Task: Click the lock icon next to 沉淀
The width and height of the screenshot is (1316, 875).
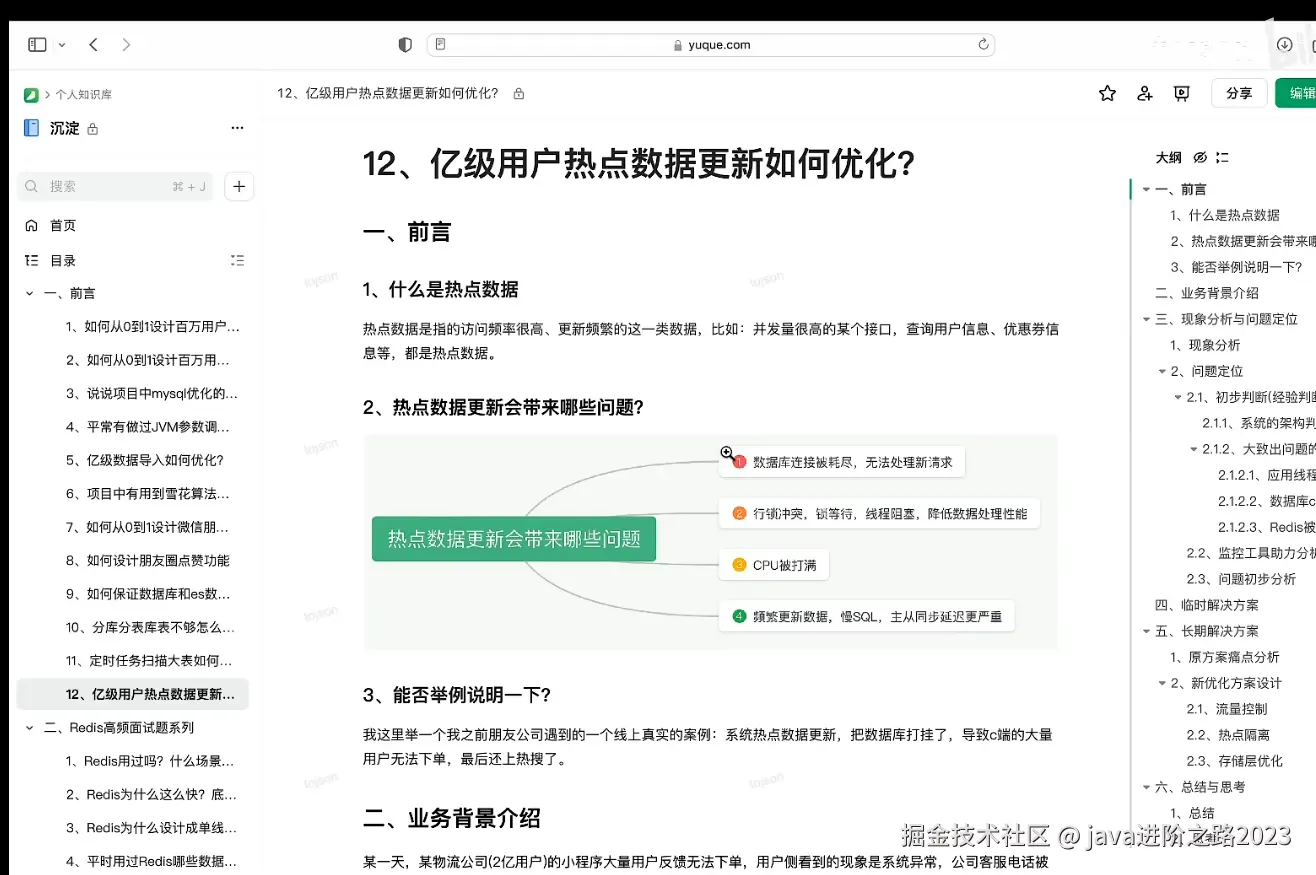Action: tap(93, 128)
